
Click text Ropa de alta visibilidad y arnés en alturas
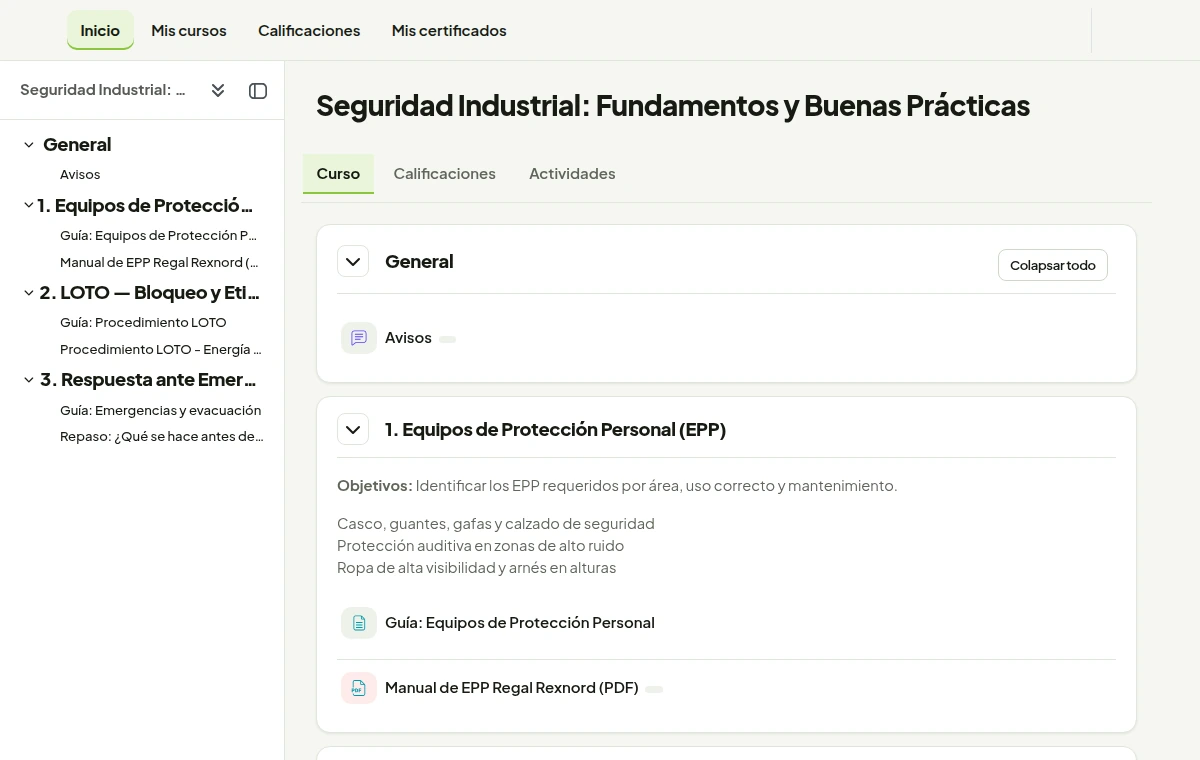pyautogui.click(x=476, y=568)
